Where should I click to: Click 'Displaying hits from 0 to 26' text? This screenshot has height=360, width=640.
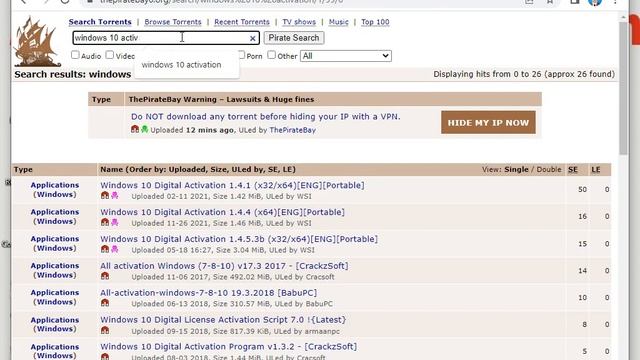(x=487, y=74)
